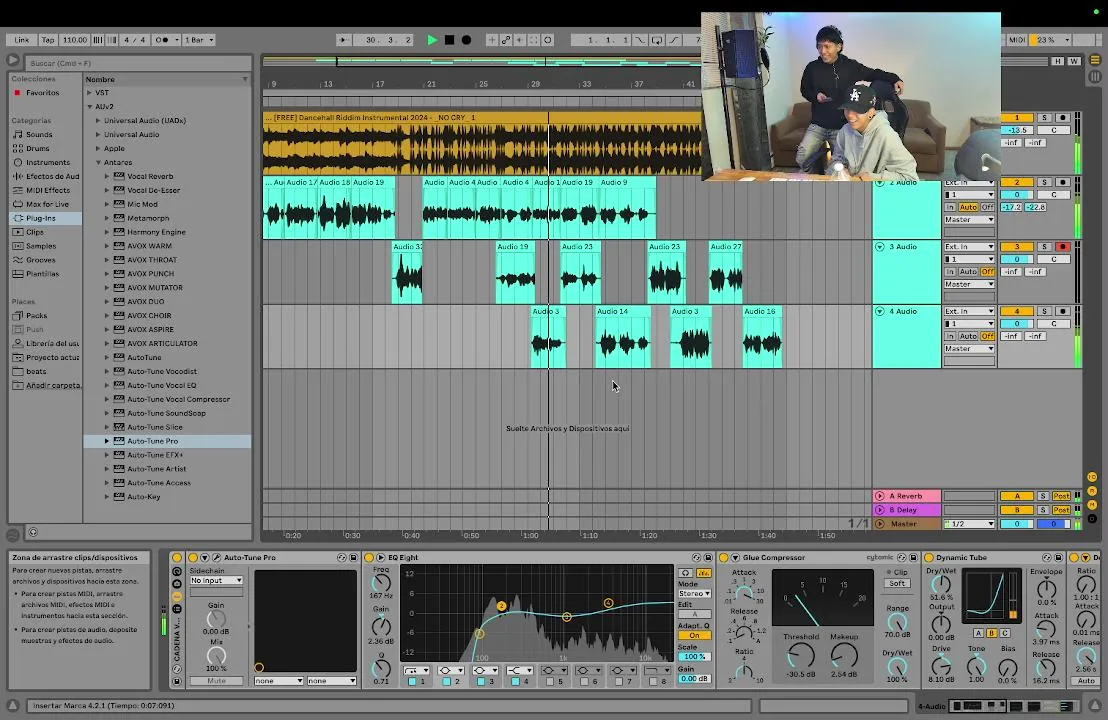Viewport: 1108px width, 720px height.
Task: Open track 4 Master output dropdown
Action: [970, 348]
